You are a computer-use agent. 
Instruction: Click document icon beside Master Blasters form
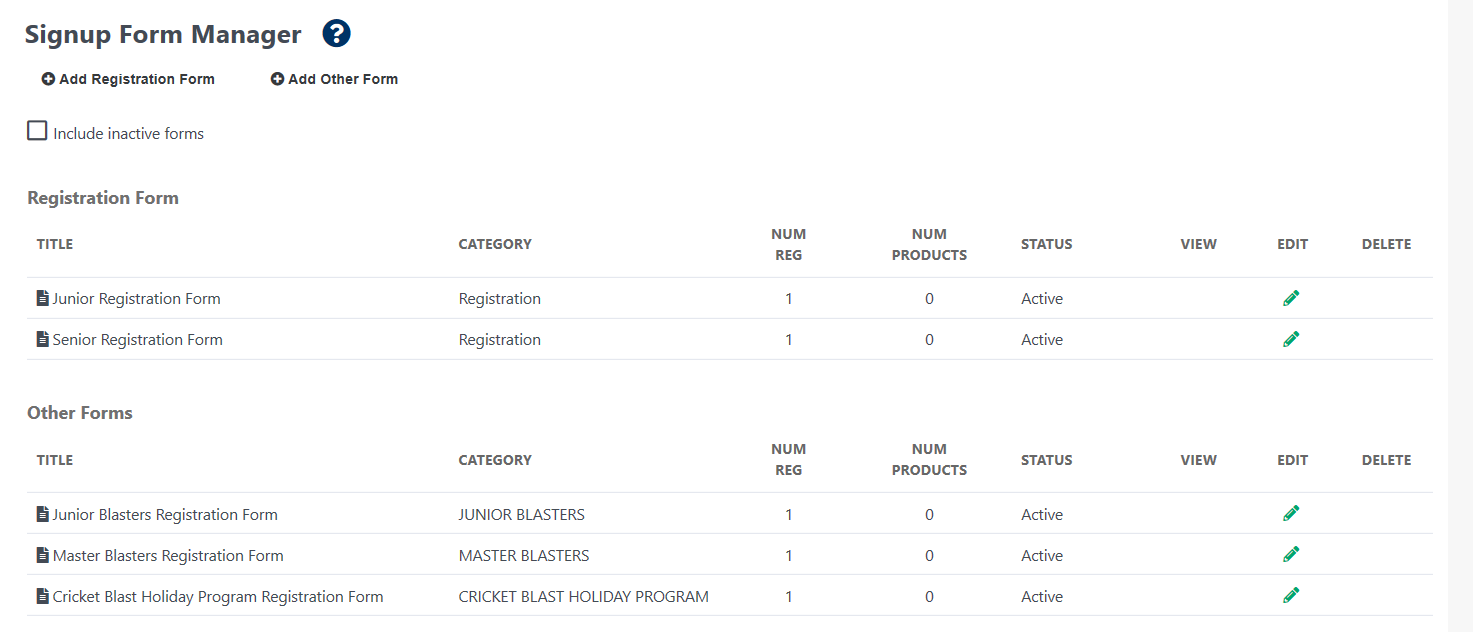(x=42, y=555)
